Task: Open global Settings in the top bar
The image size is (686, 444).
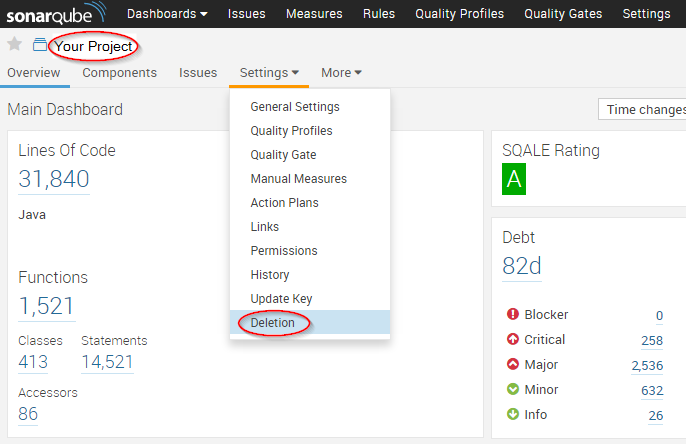Action: [646, 14]
